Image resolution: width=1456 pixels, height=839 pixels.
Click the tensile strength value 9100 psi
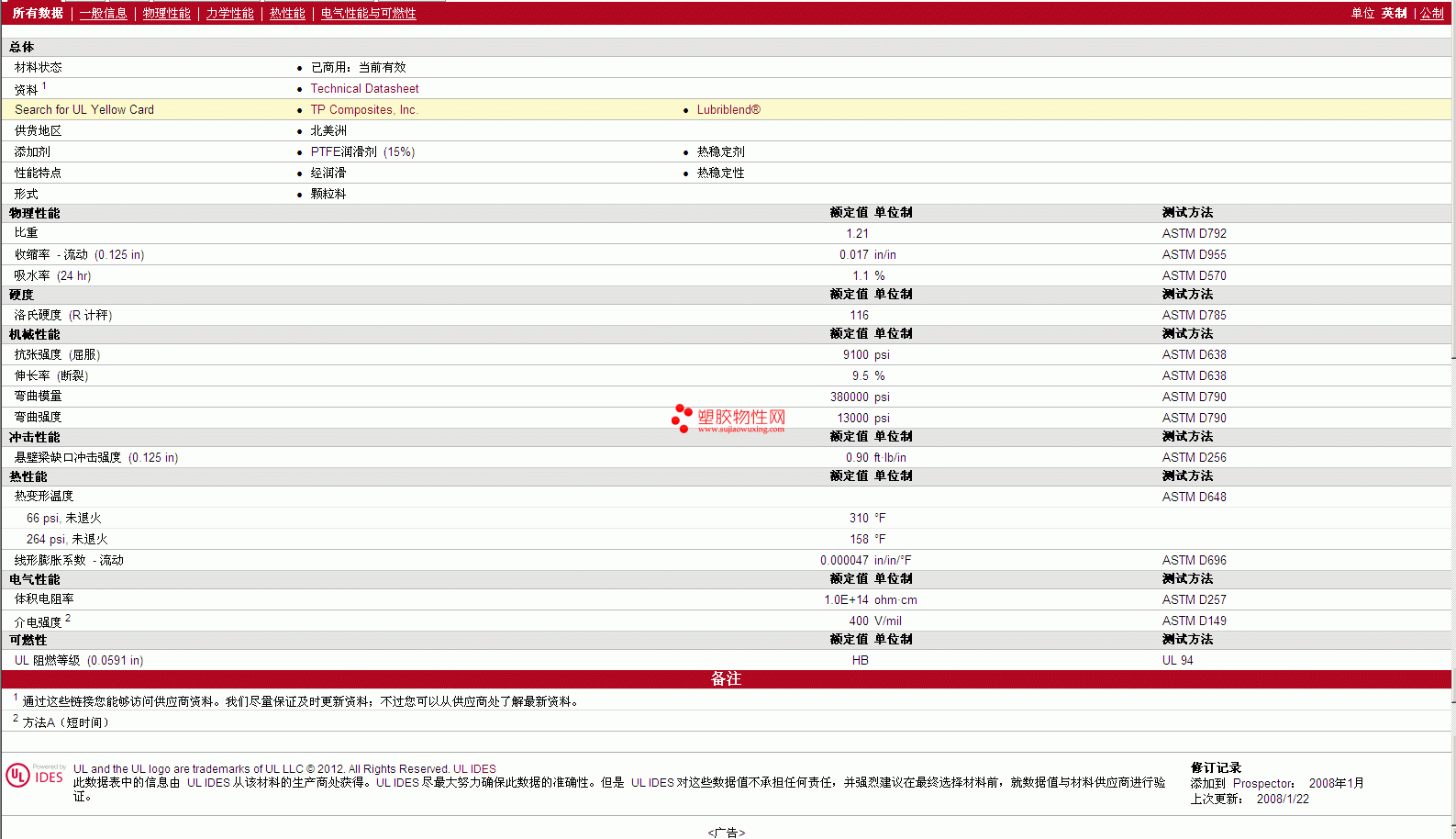[866, 354]
